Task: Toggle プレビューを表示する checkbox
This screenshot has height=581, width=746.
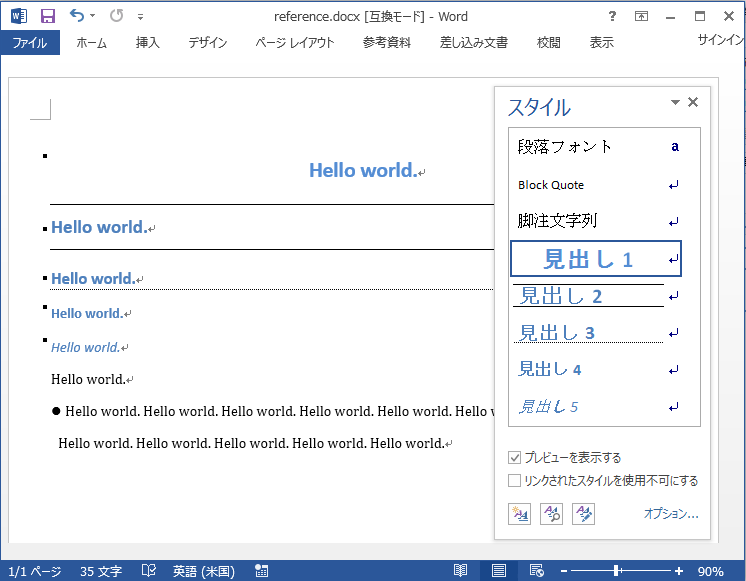Action: [x=514, y=458]
